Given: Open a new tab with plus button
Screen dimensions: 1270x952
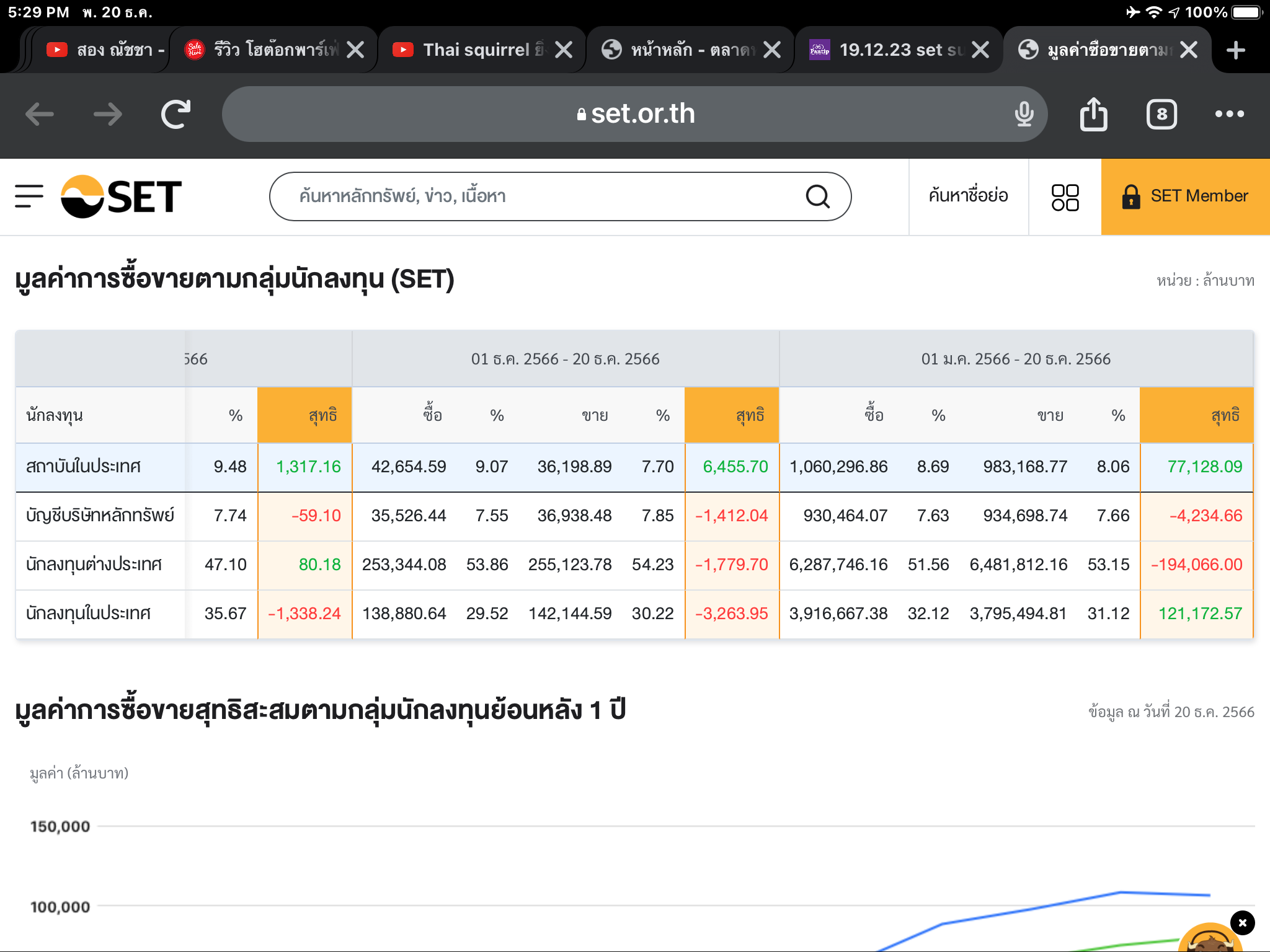Looking at the screenshot, I should 1235,50.
